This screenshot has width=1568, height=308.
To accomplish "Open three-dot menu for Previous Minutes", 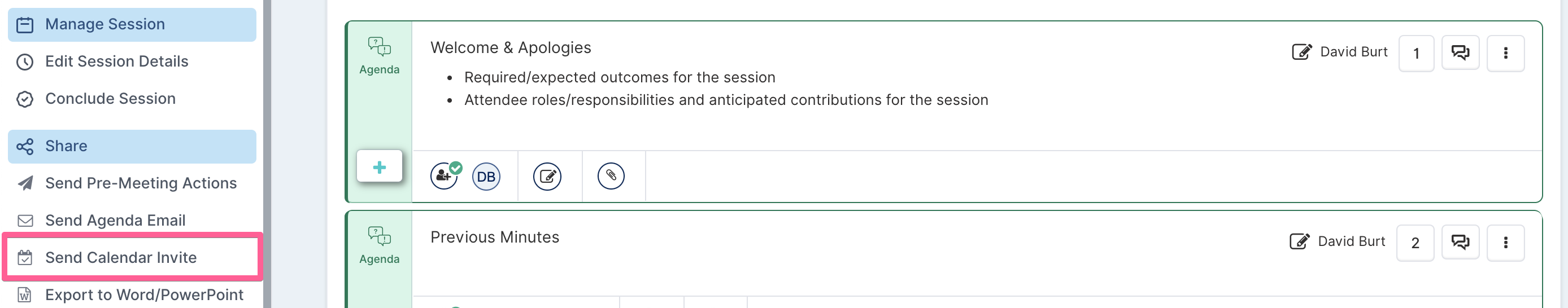I will (1505, 243).
